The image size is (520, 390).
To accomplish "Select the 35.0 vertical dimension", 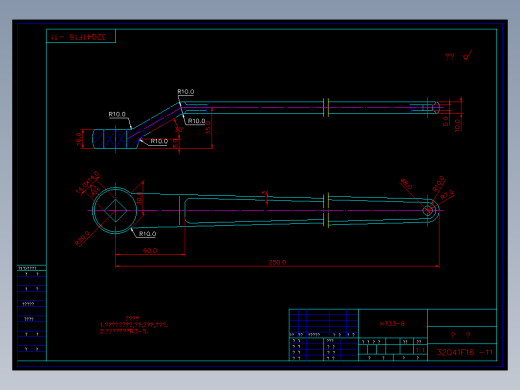I will [x=208, y=128].
